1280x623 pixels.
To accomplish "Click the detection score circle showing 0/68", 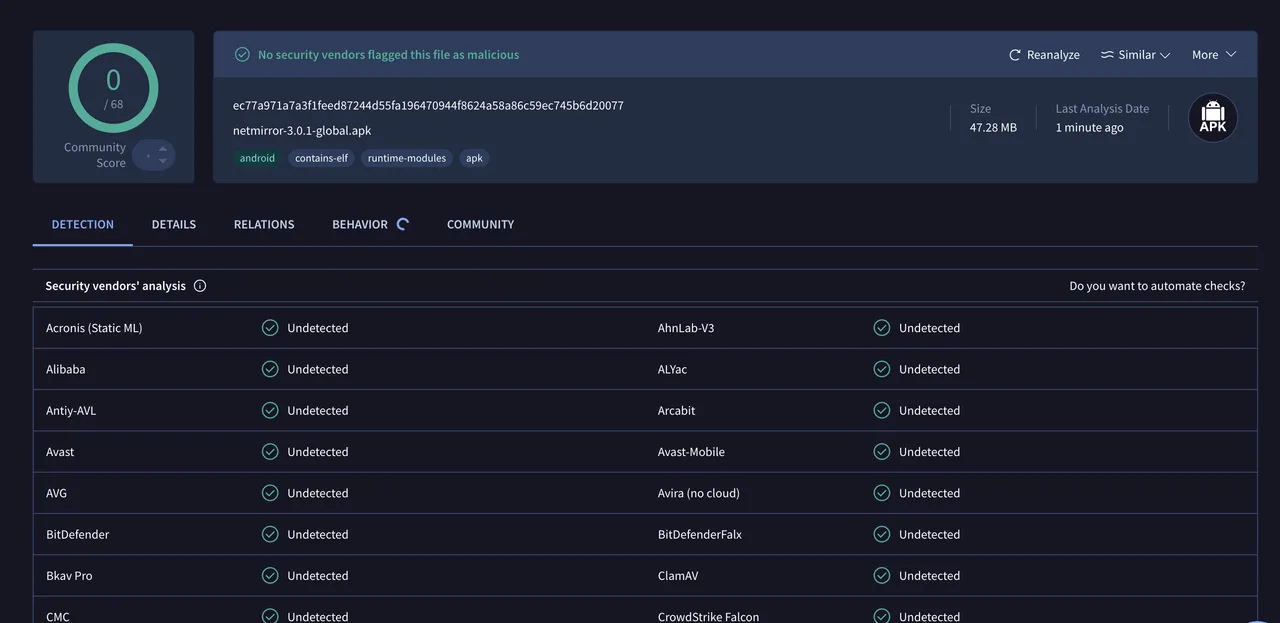I will point(113,88).
